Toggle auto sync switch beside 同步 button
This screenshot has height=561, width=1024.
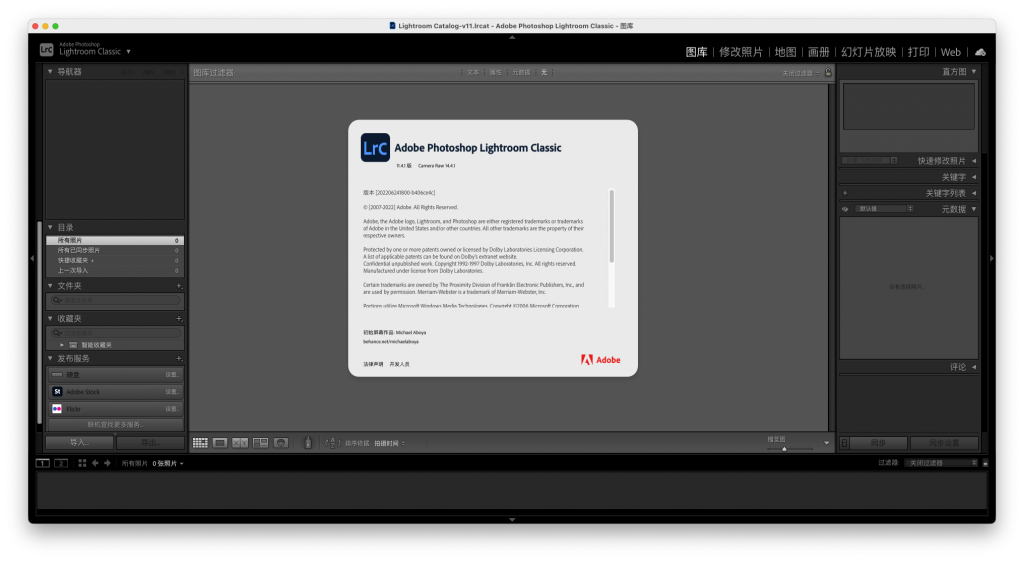pyautogui.click(x=844, y=443)
